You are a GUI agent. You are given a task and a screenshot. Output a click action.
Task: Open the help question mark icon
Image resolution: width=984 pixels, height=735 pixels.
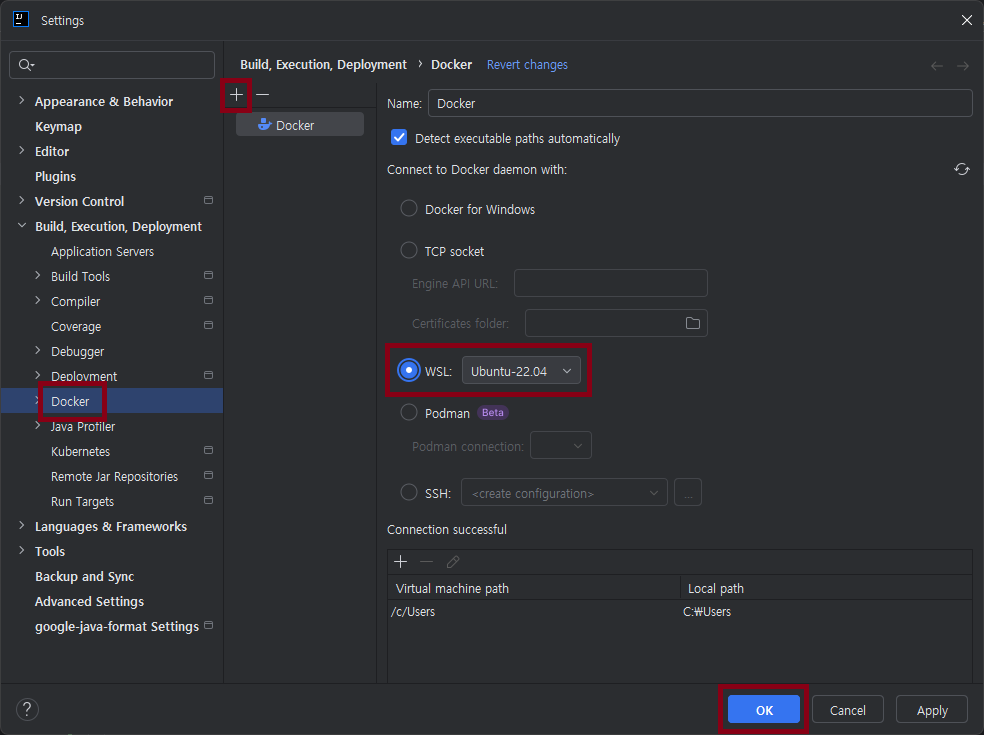[x=27, y=710]
